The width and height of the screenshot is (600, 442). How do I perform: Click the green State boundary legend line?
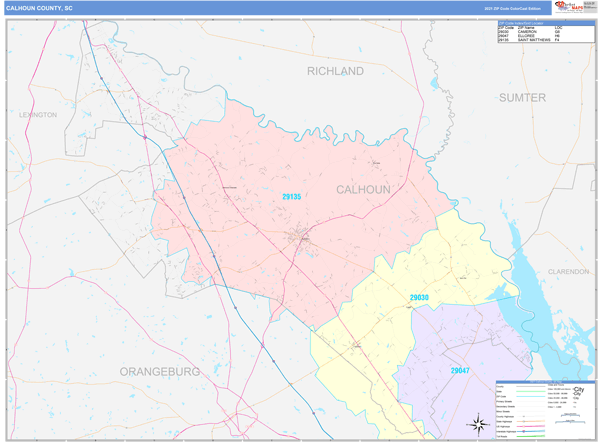[531, 391]
